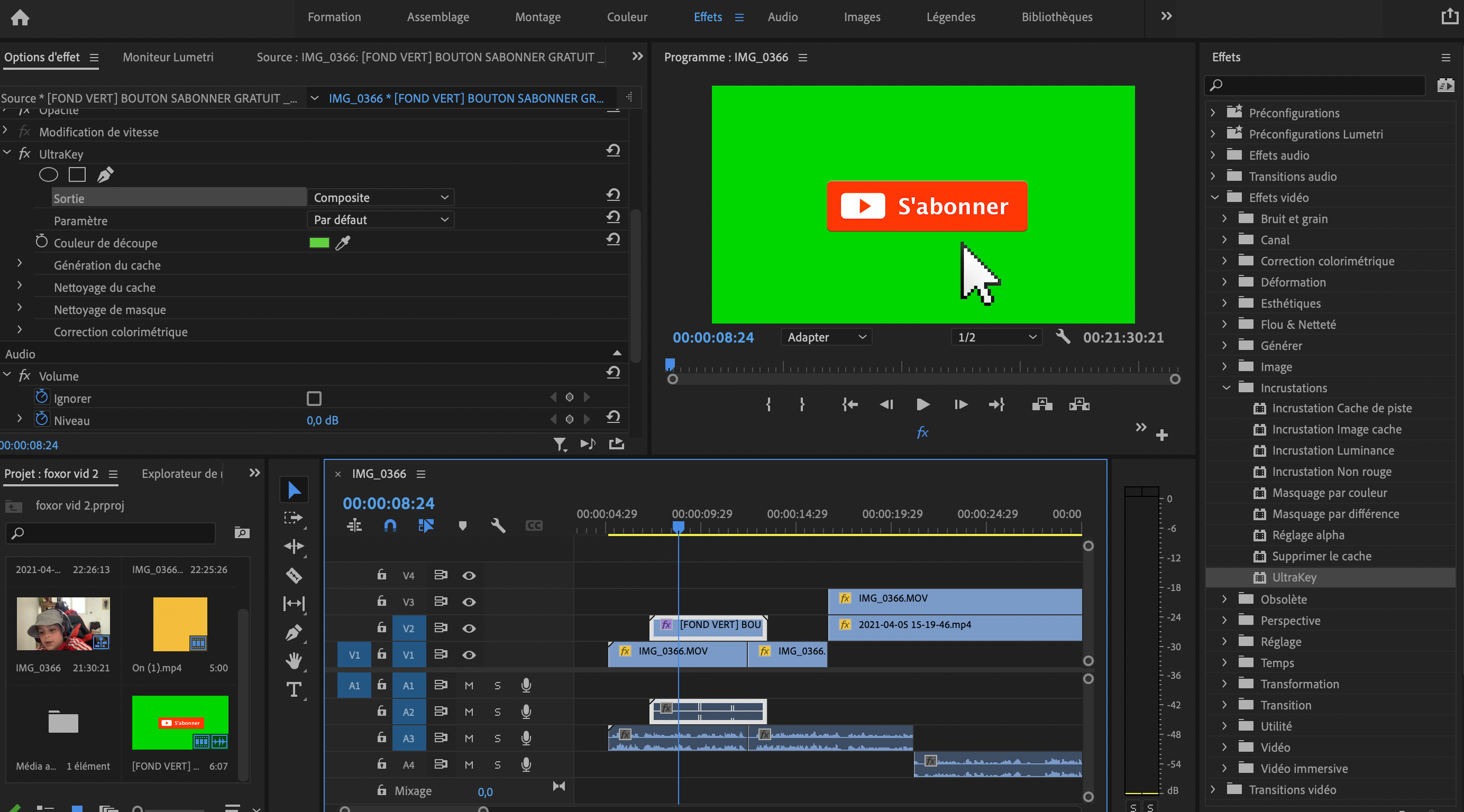1464x812 pixels.
Task: Select the Hand tool
Action: (x=294, y=660)
